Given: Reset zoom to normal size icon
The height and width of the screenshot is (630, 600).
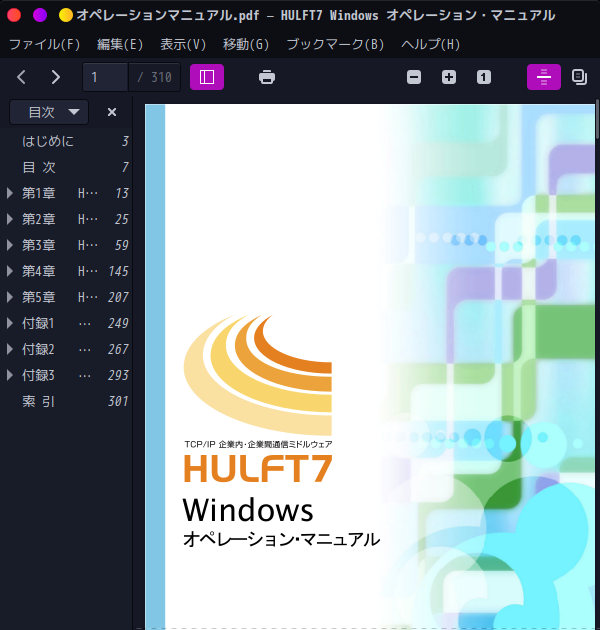Looking at the screenshot, I should (484, 77).
